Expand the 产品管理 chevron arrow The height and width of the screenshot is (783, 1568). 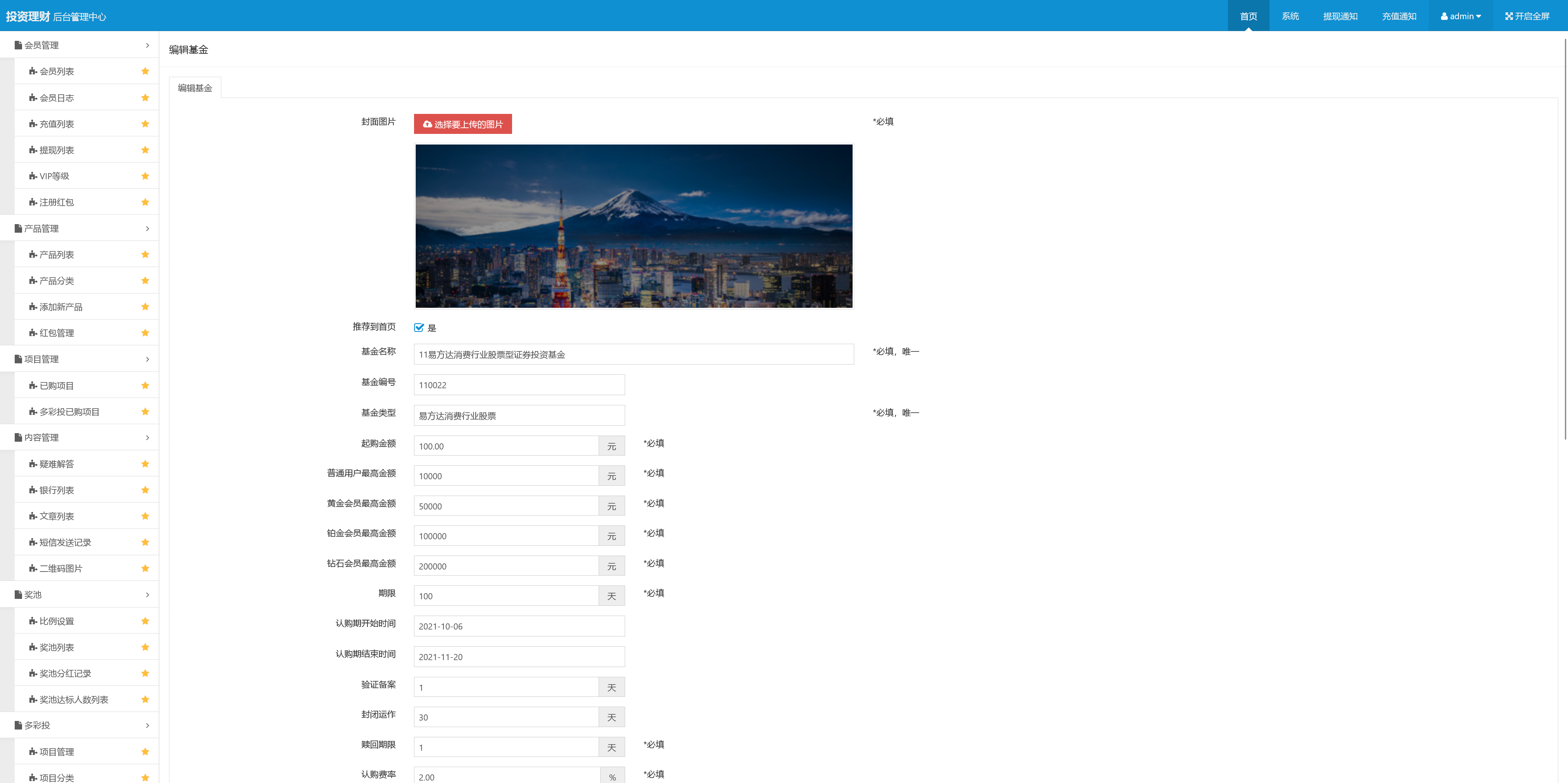[x=147, y=229]
